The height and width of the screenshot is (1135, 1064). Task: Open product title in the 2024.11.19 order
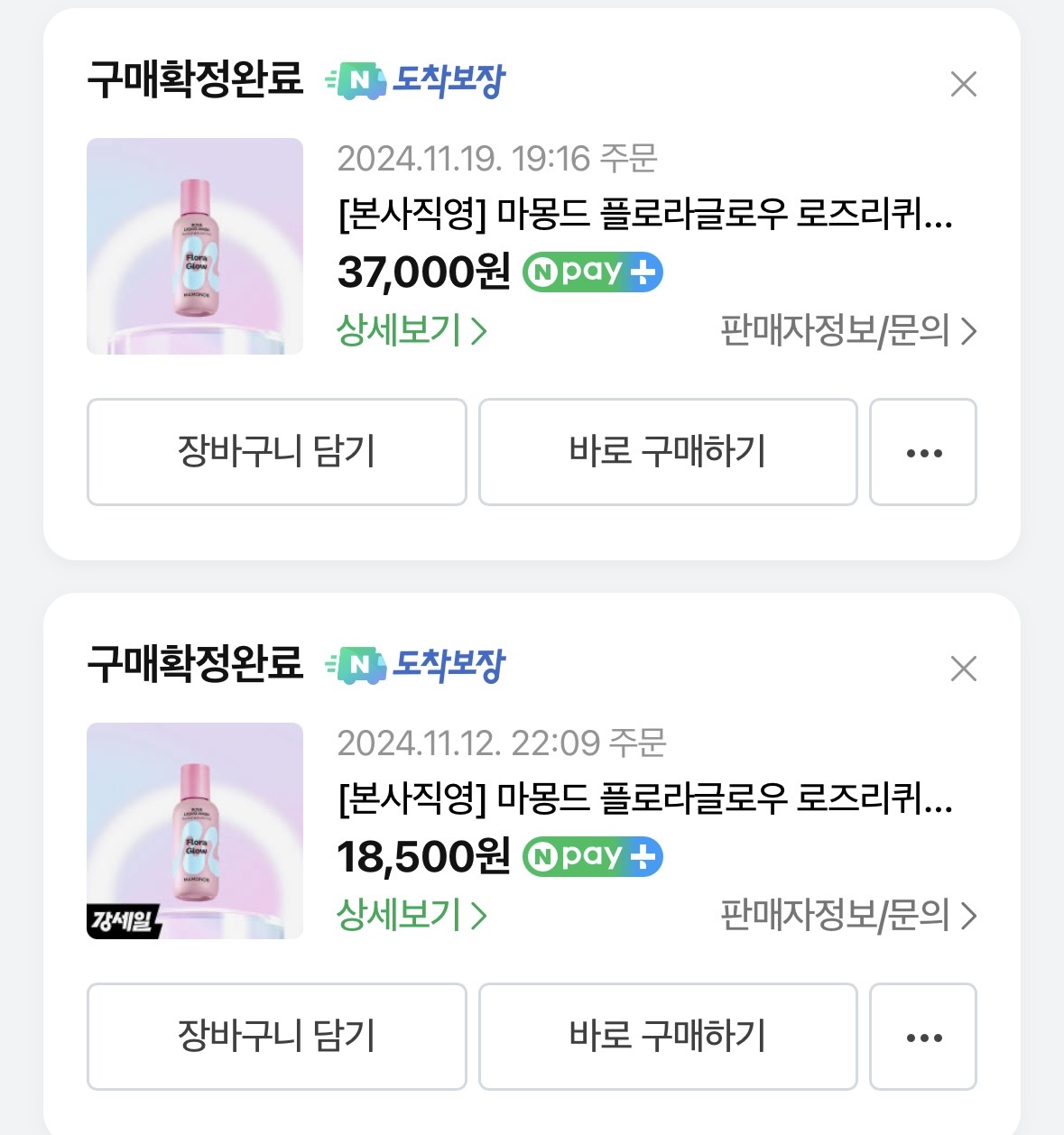tap(644, 216)
